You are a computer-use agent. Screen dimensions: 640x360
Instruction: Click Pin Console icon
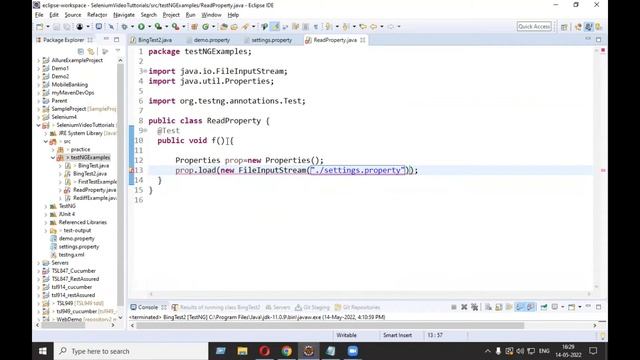tap(544, 307)
